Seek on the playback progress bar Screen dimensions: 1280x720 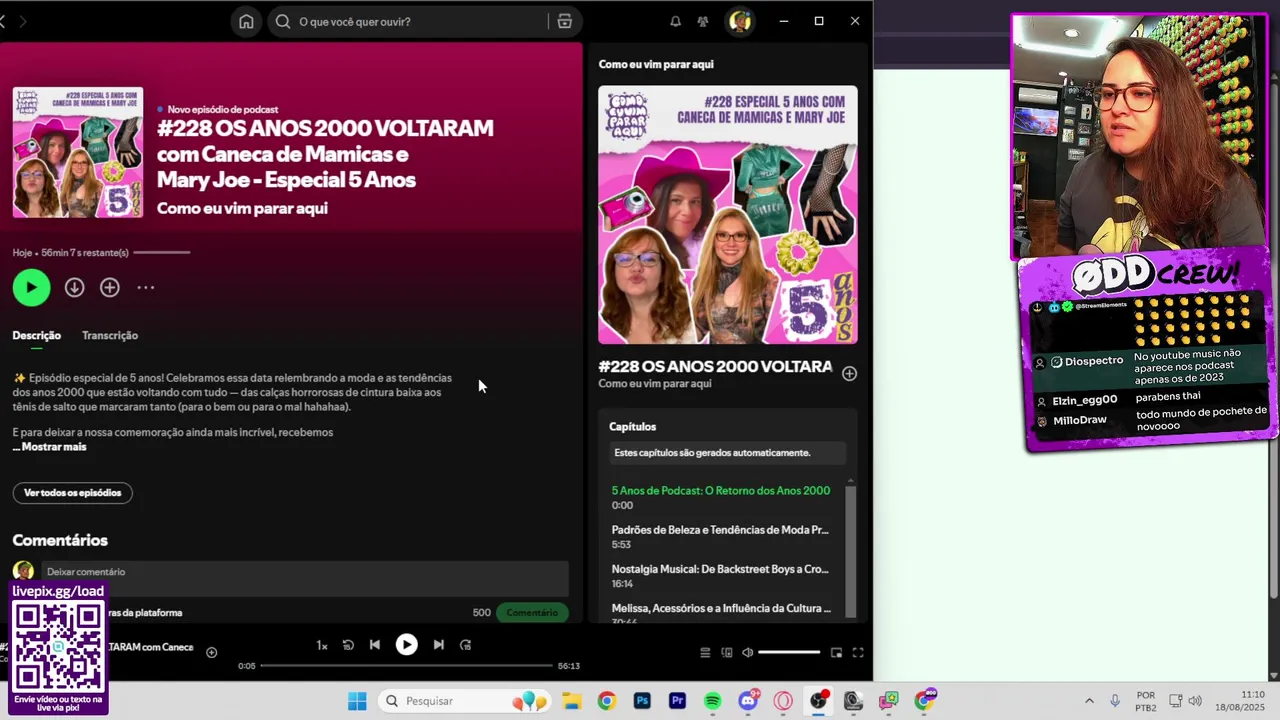coord(406,665)
